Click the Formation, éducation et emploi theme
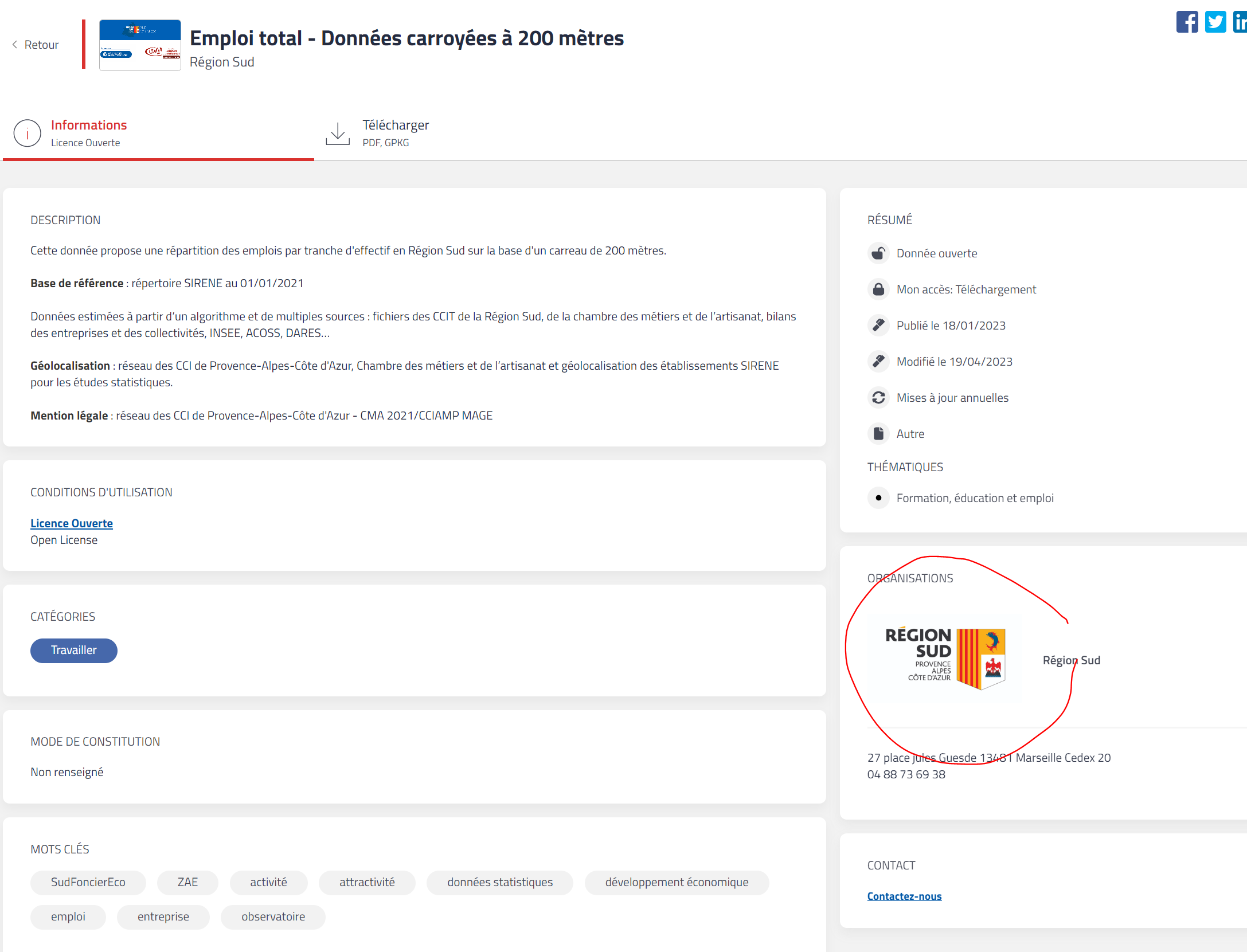 pos(975,499)
